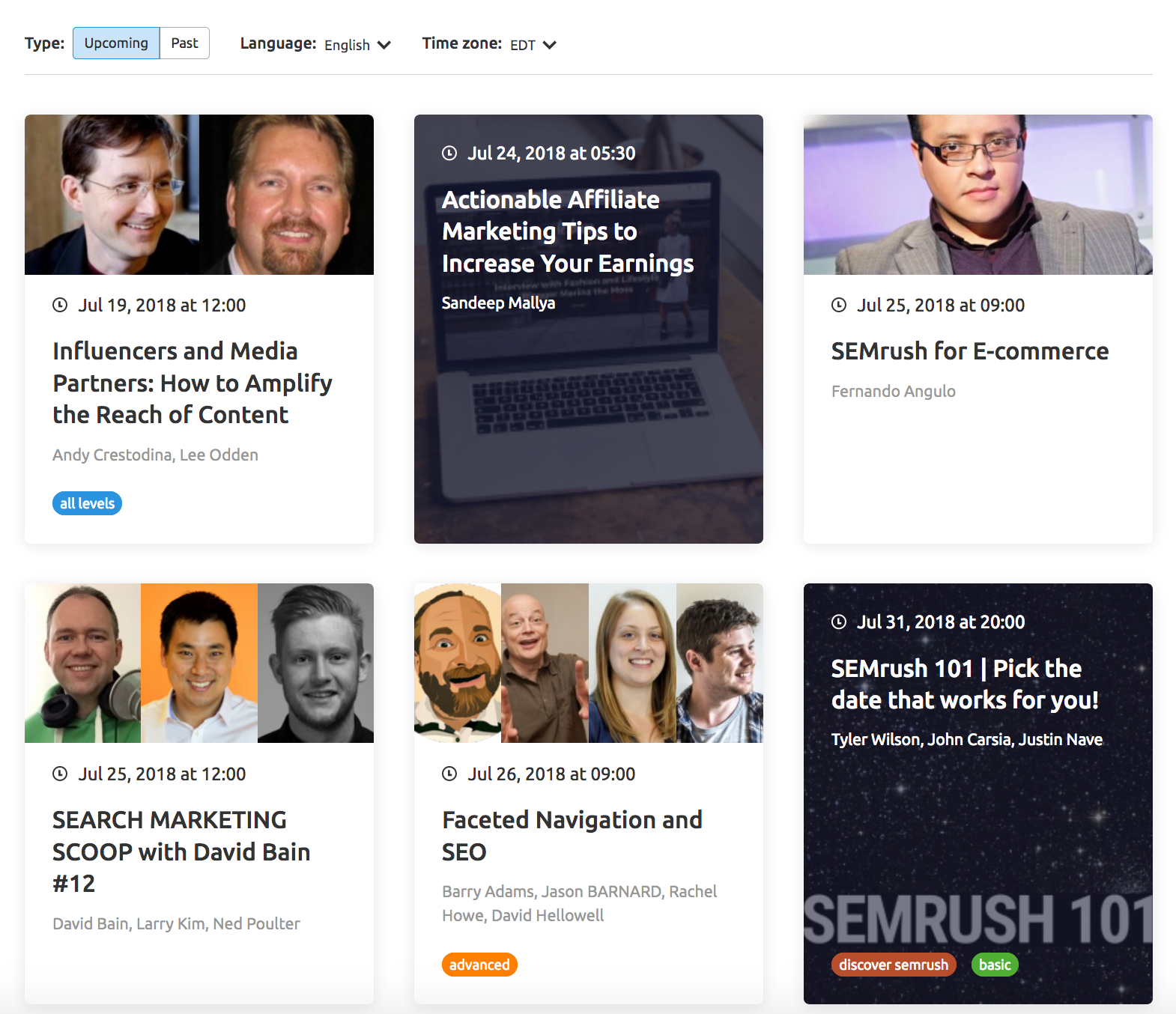Image resolution: width=1176 pixels, height=1014 pixels.
Task: Click the clock icon beside Jul 25, 2018 at 09:00
Action: [x=839, y=305]
